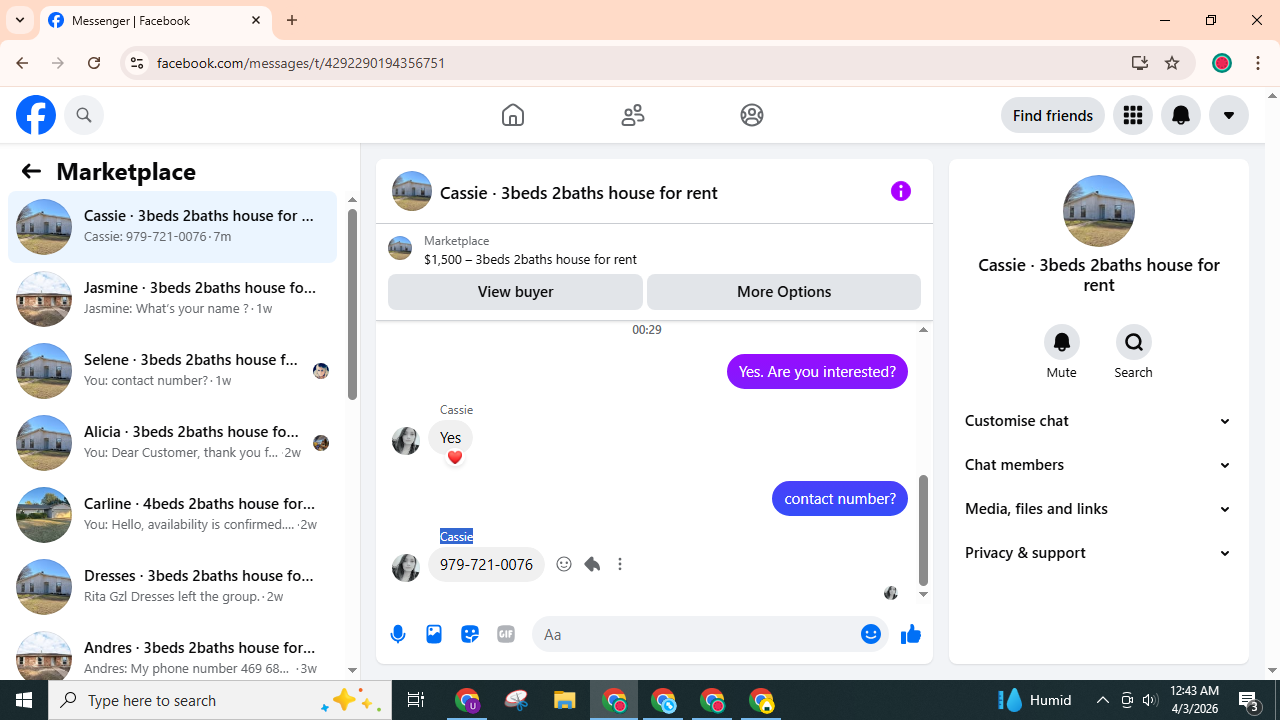Open the Groups icon in top navigation

pos(752,115)
